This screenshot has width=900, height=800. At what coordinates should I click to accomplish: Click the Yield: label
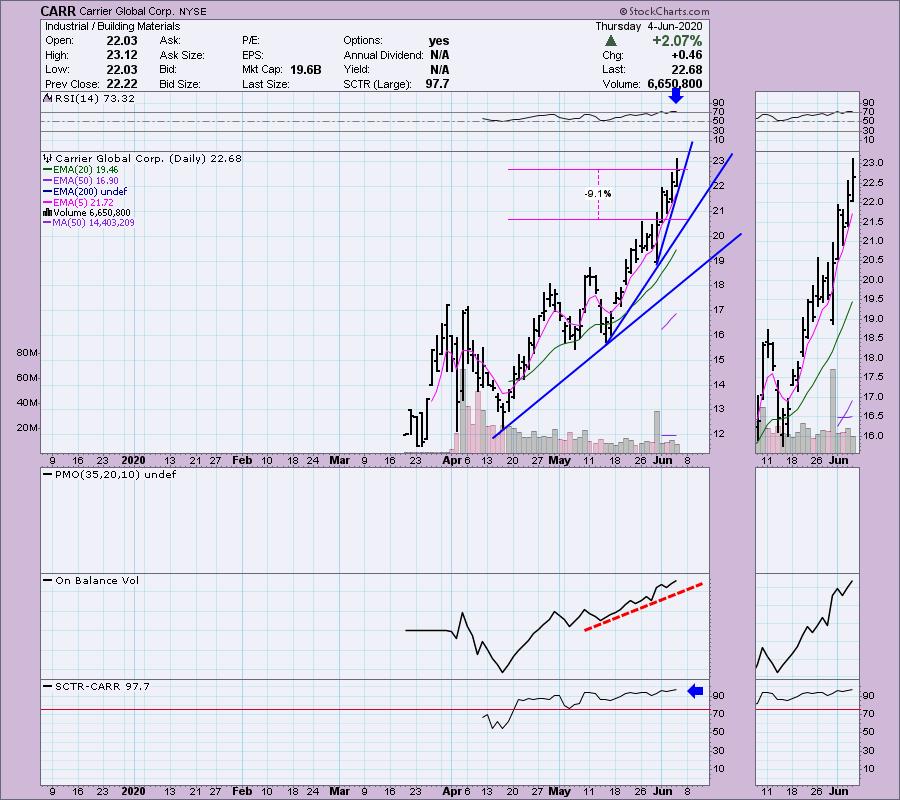[356, 69]
